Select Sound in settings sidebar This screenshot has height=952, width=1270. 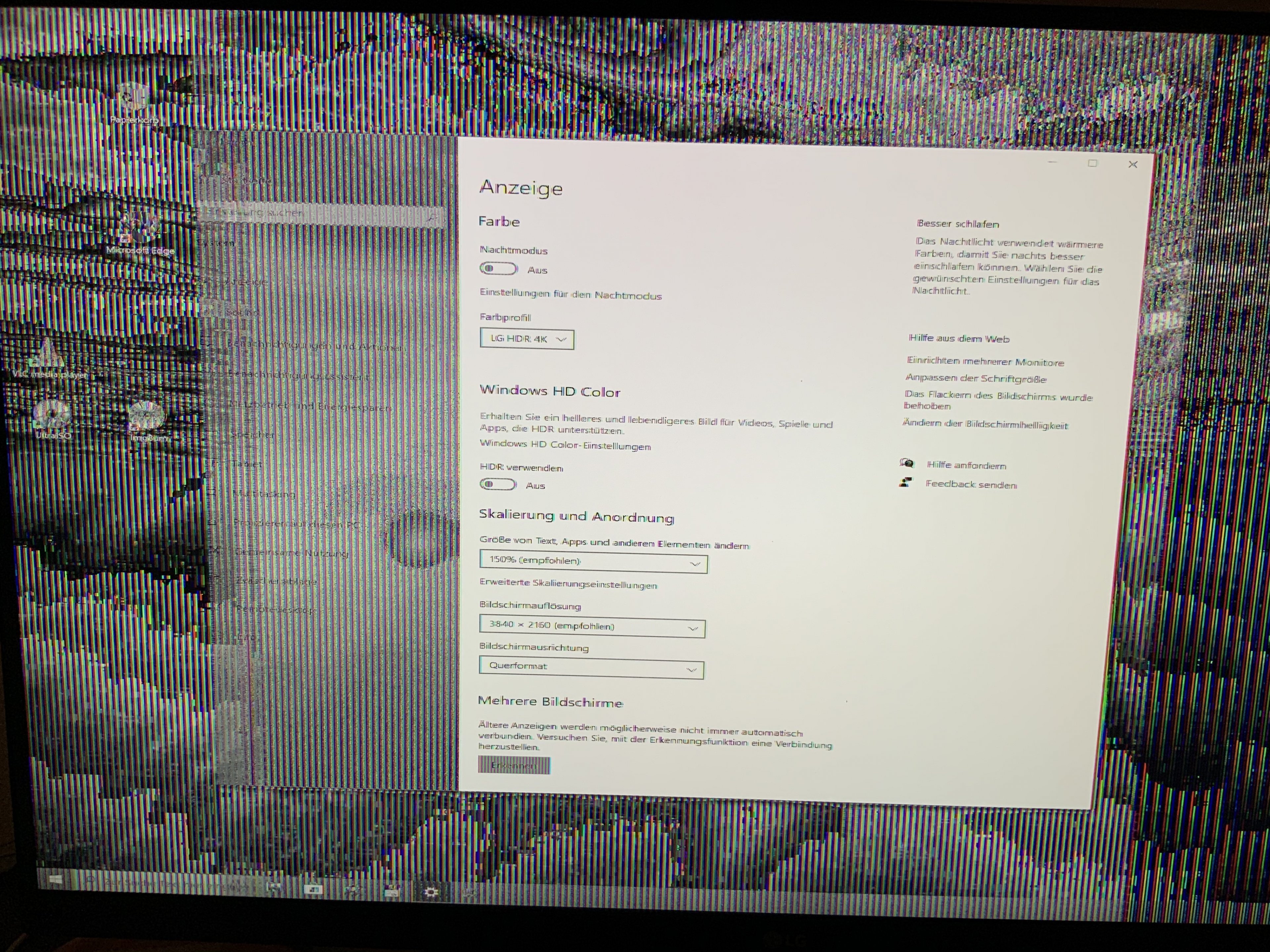coord(243,313)
